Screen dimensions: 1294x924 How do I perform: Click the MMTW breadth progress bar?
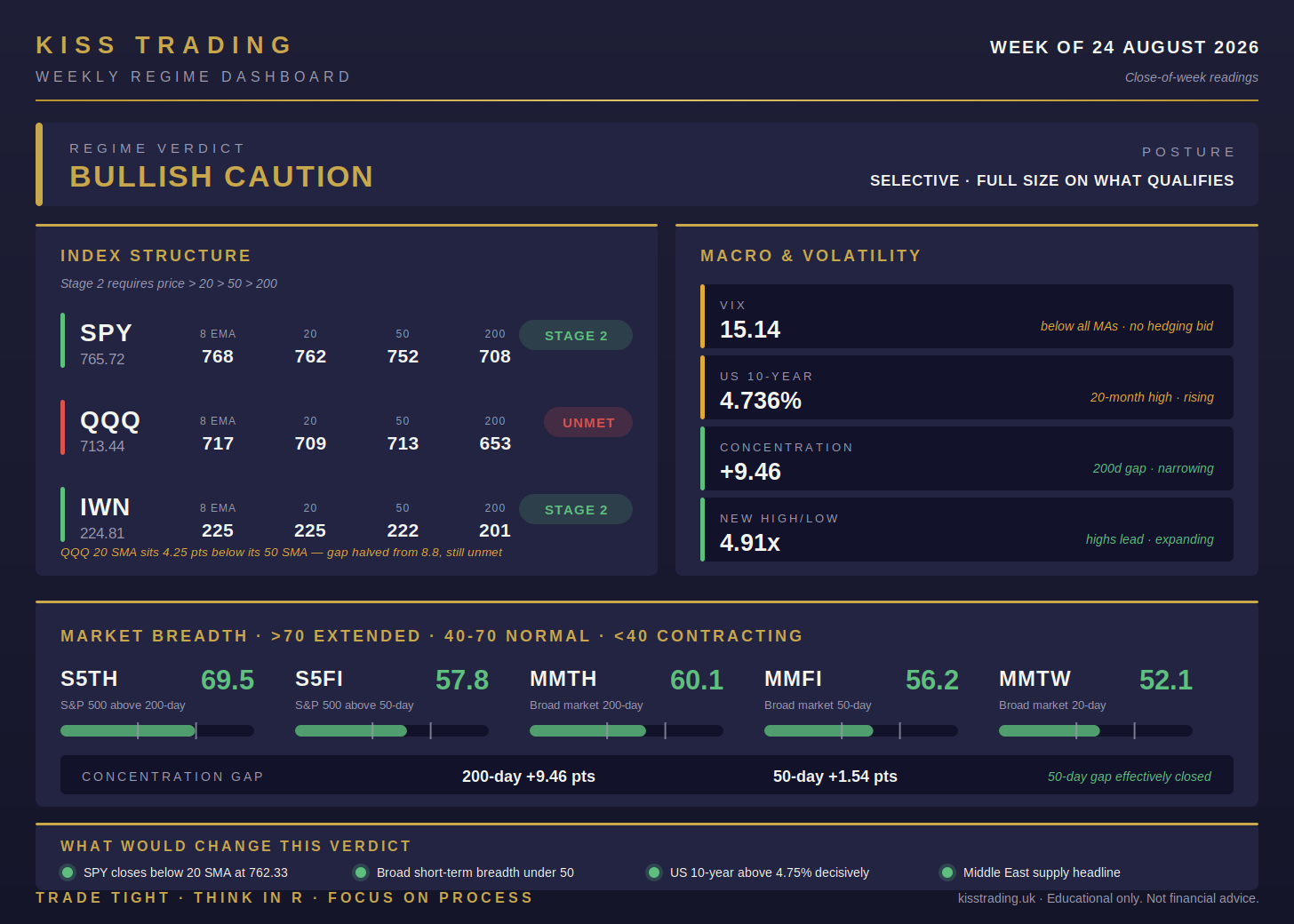pos(1096,730)
